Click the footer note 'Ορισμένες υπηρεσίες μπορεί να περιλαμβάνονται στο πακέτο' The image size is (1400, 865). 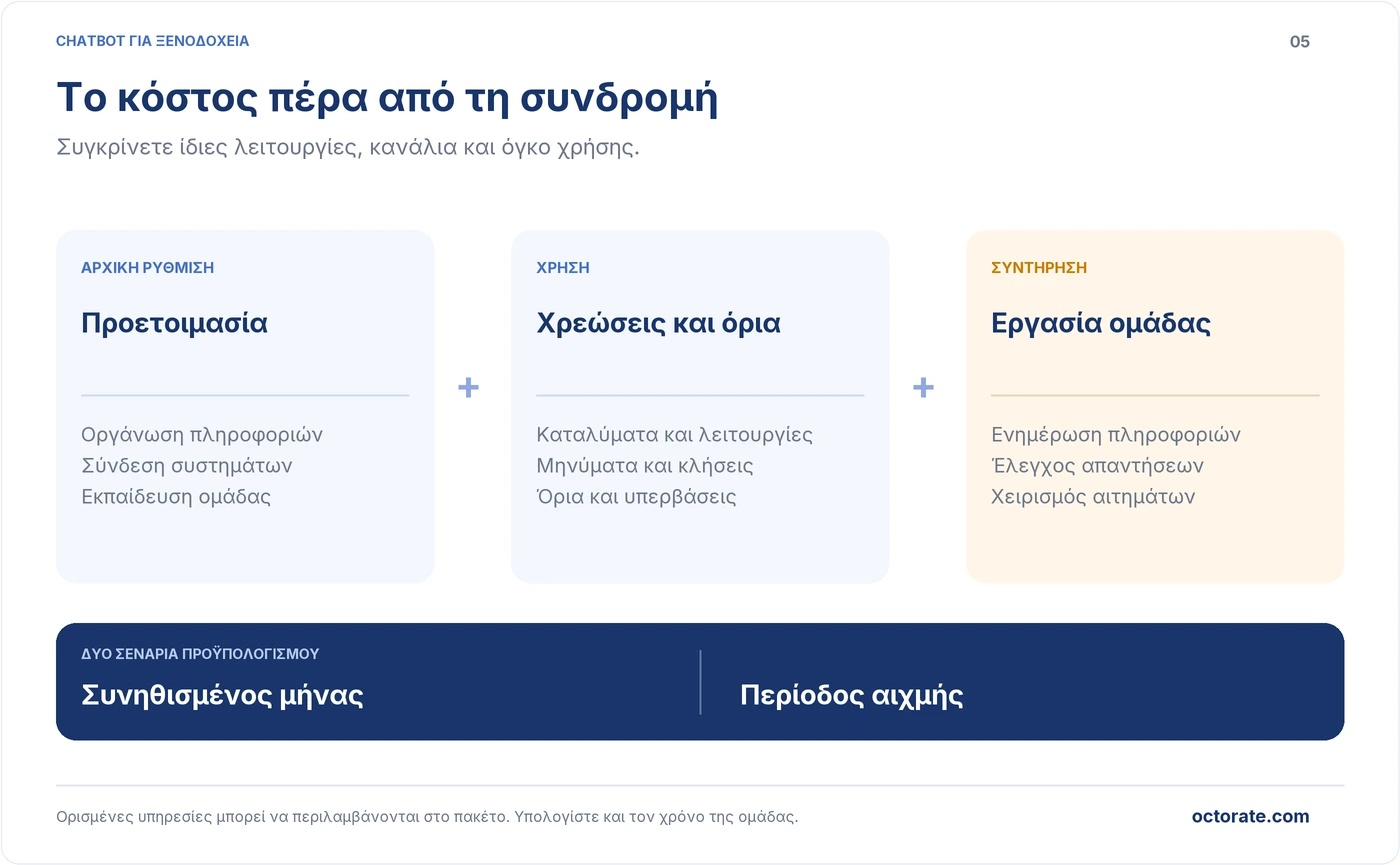tap(282, 817)
